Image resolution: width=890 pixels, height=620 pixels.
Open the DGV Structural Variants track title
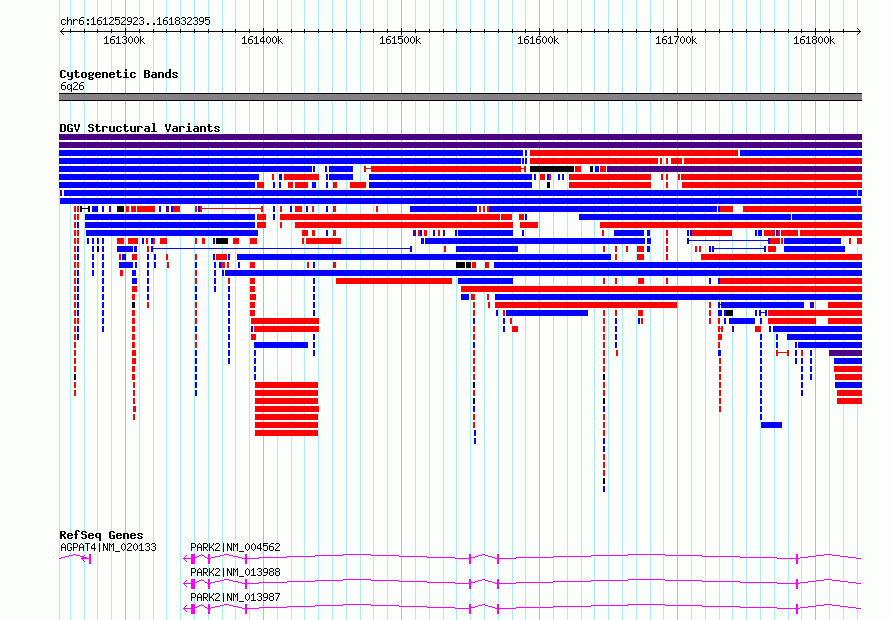(140, 128)
